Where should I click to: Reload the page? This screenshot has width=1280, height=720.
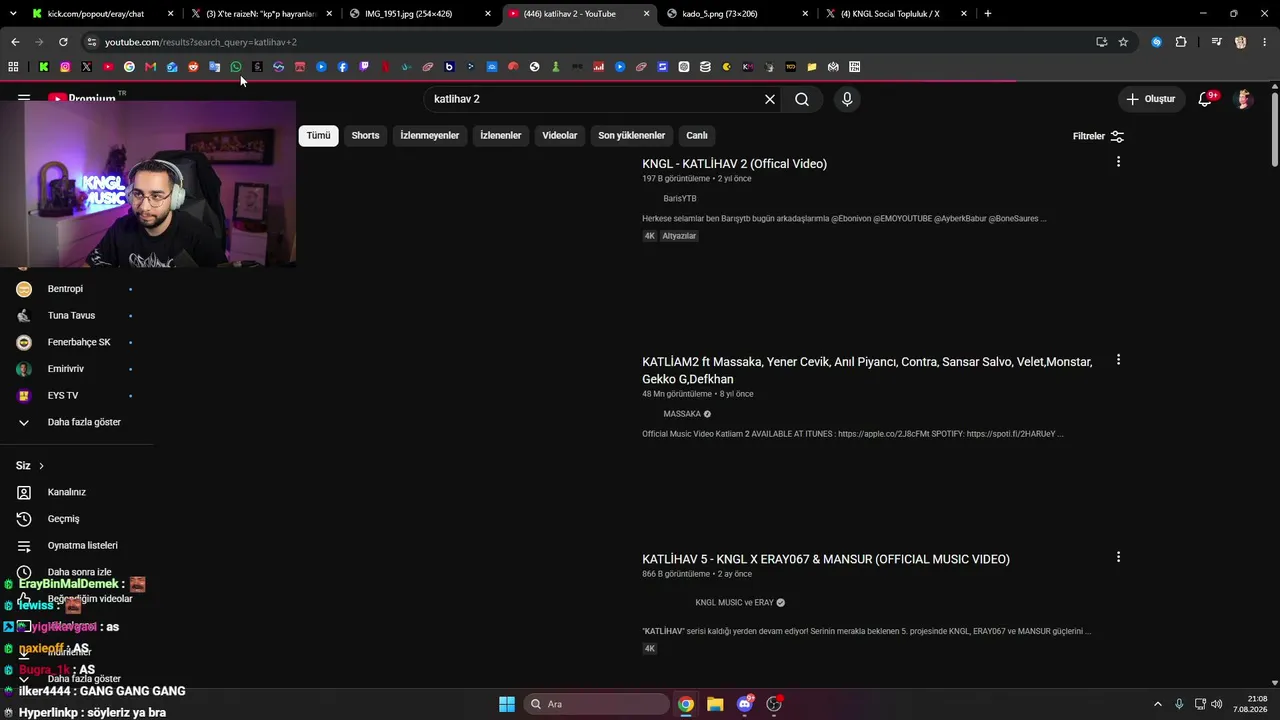[63, 42]
